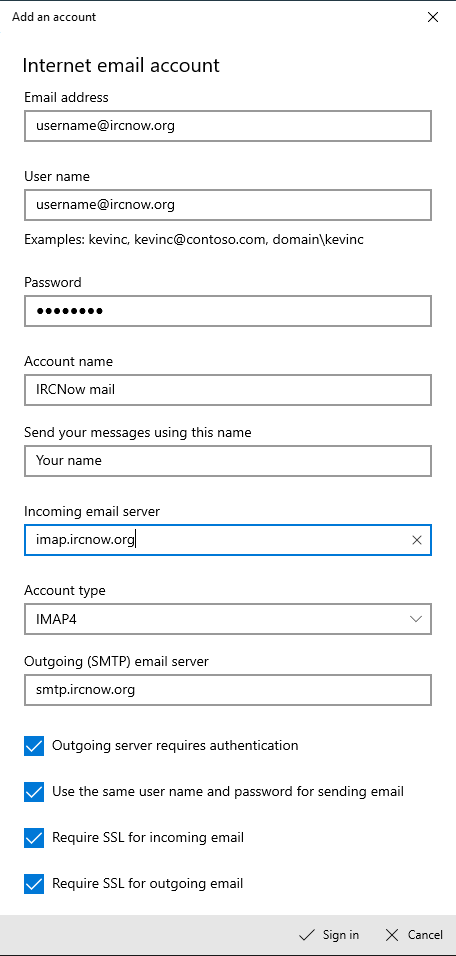Click the Sign in checkmark icon

[307, 935]
